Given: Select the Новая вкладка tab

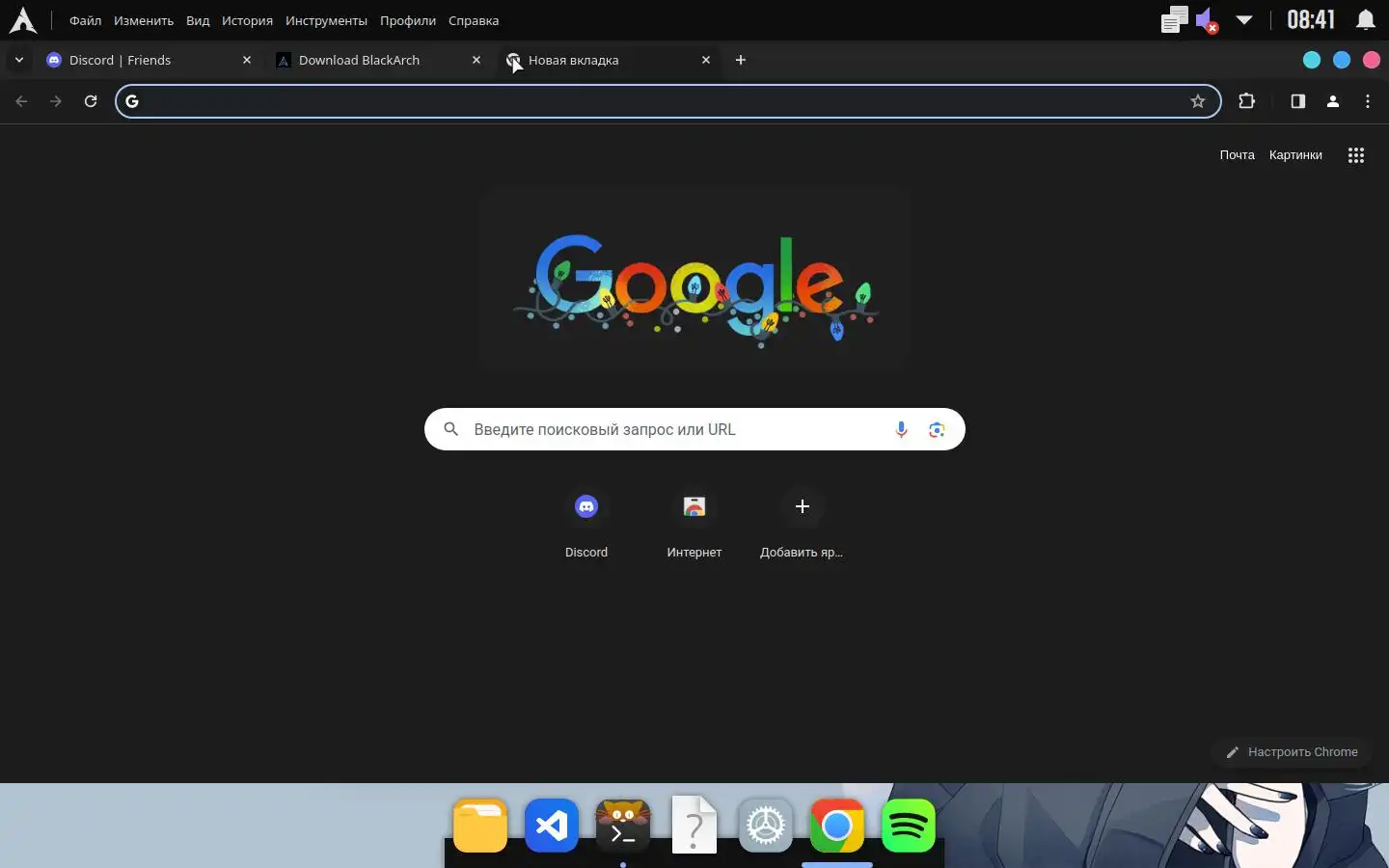Looking at the screenshot, I should tap(609, 60).
